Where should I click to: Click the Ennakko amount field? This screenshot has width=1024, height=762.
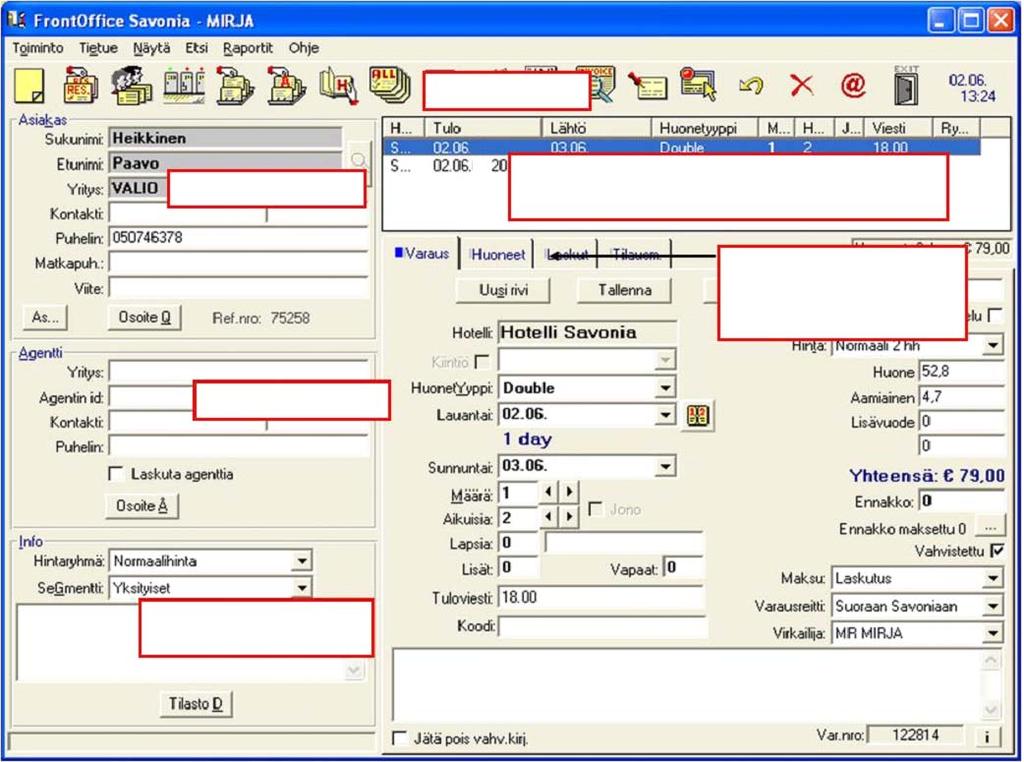tap(961, 501)
